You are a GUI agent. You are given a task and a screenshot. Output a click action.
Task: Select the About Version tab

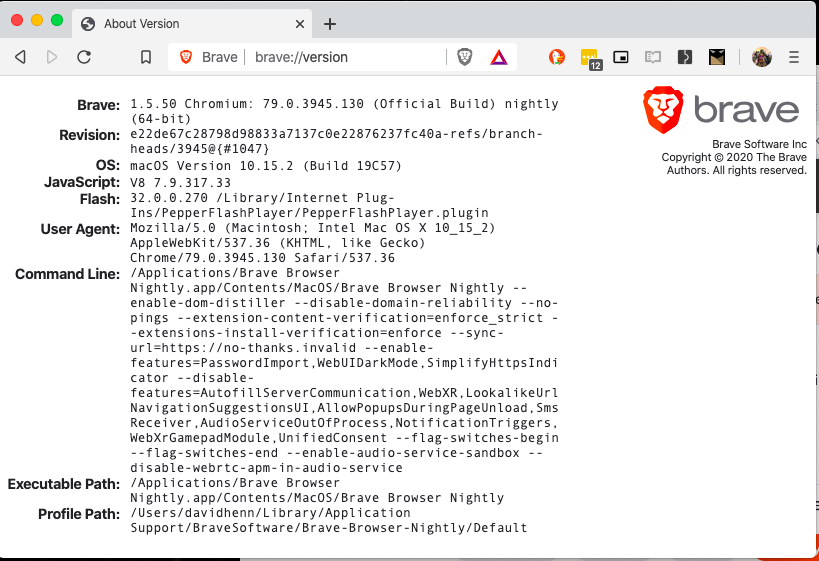[x=192, y=24]
